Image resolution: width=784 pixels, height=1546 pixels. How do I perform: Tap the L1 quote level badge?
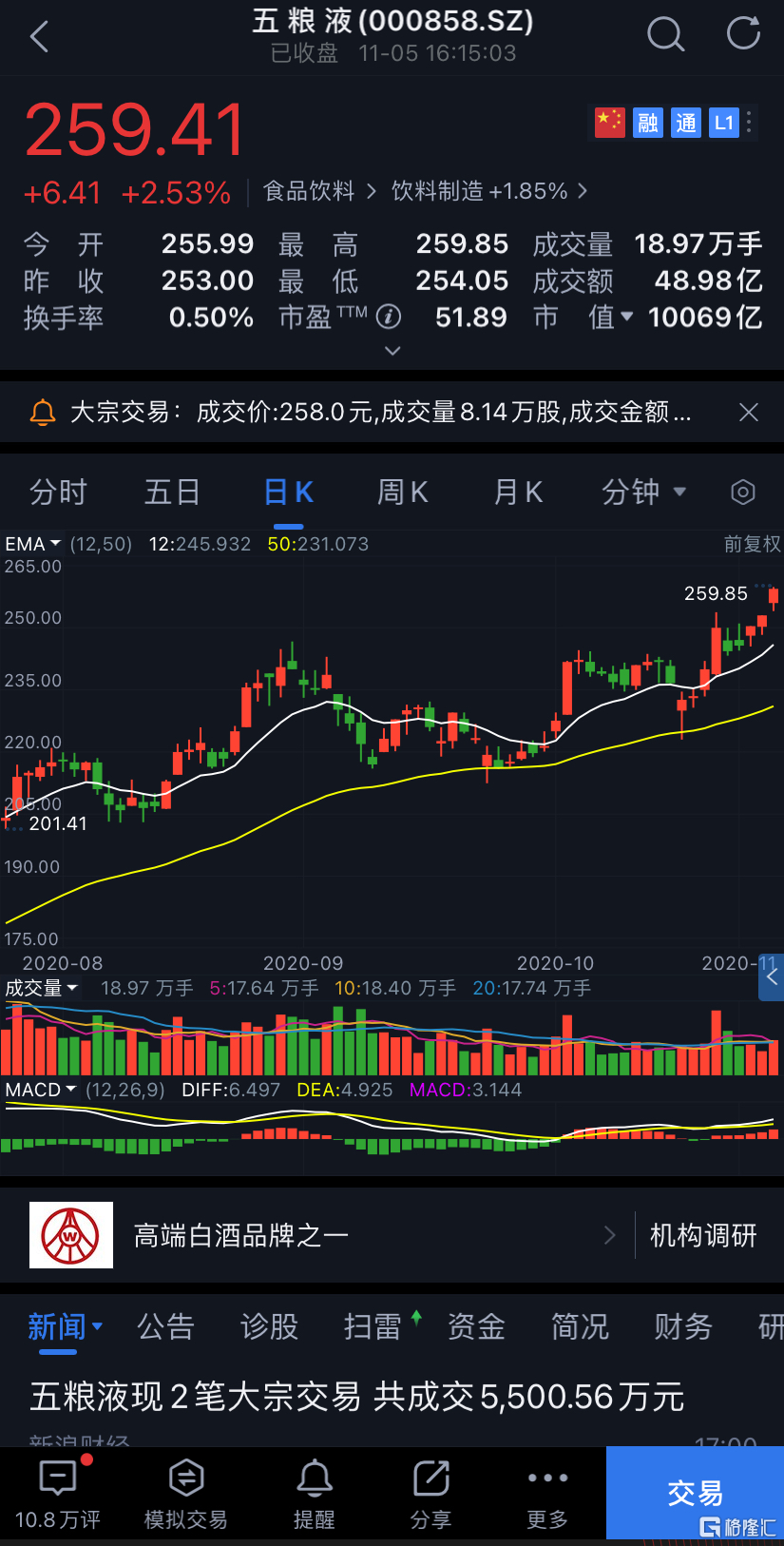[724, 123]
